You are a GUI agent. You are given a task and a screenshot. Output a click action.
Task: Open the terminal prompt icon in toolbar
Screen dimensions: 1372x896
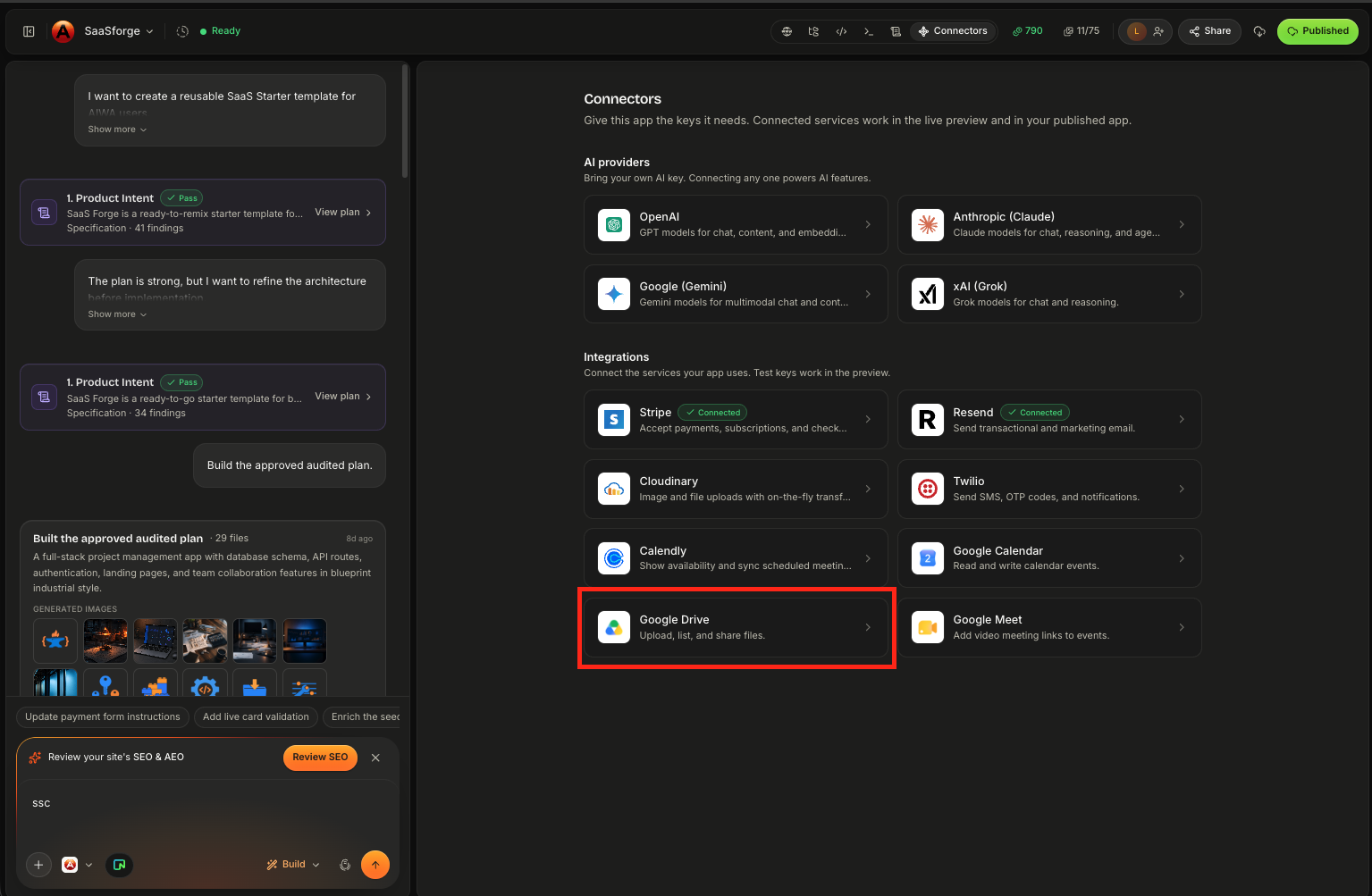pyautogui.click(x=868, y=31)
